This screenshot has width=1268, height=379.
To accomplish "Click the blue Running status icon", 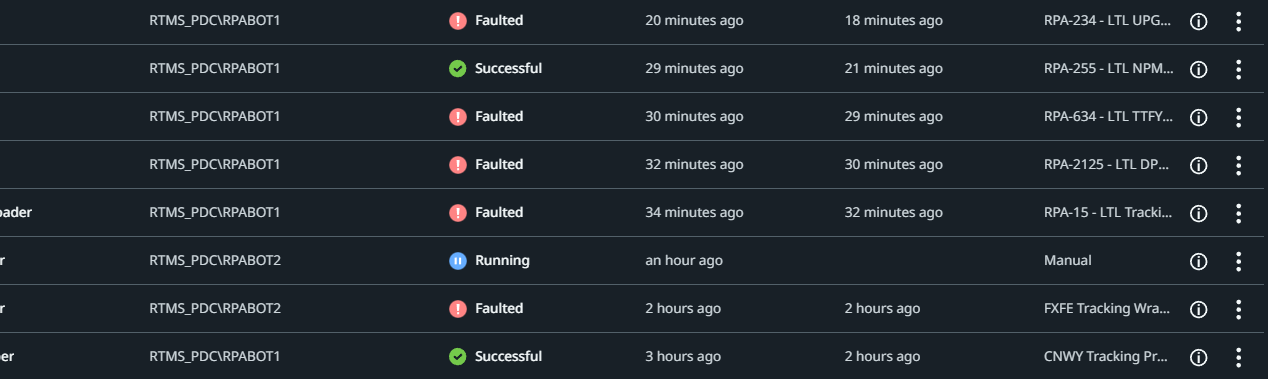I will (457, 261).
